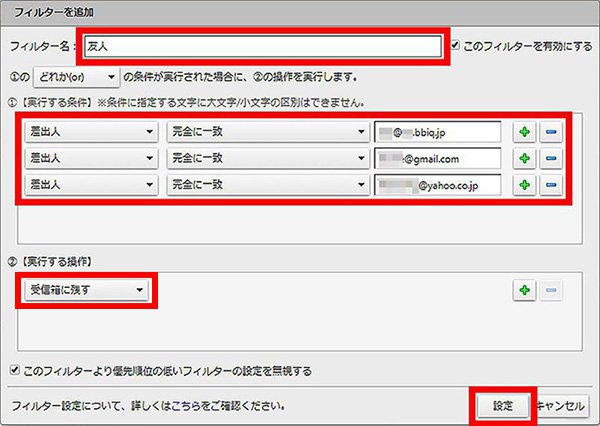Image resolution: width=600 pixels, height=426 pixels.
Task: Add another action with the green plus icon
Action: [525, 290]
